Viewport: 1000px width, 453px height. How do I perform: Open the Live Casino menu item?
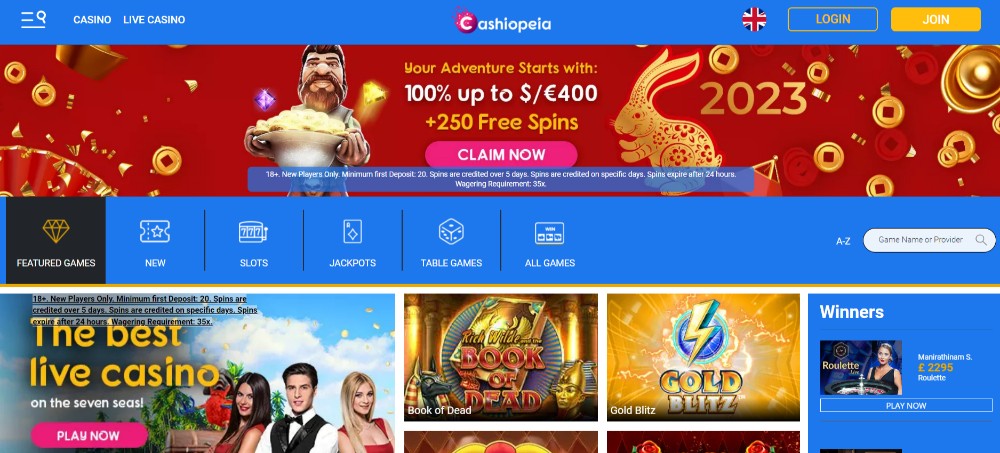tap(154, 20)
